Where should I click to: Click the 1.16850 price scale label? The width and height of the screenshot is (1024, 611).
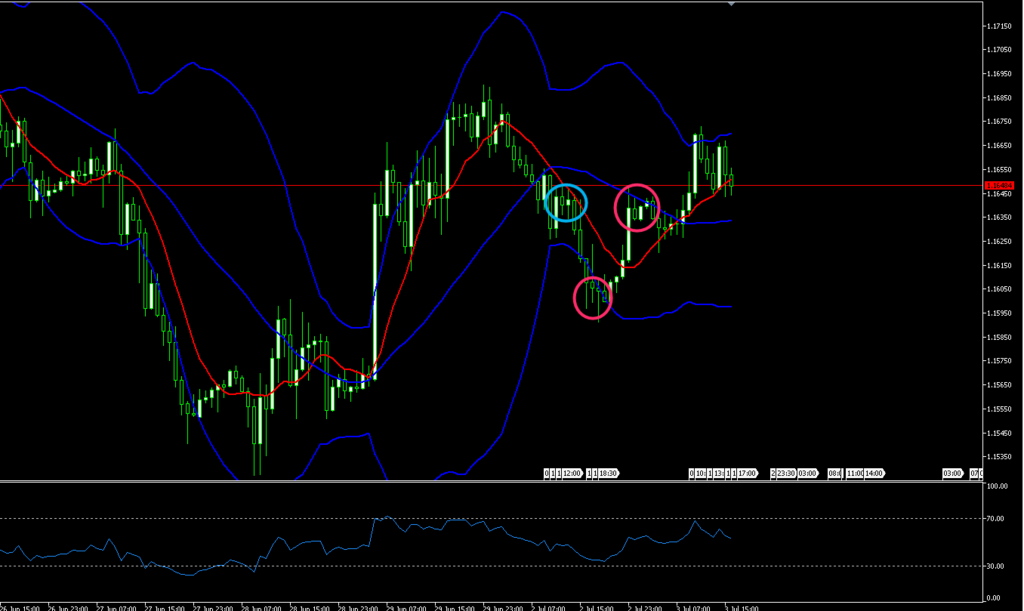pyautogui.click(x=999, y=98)
